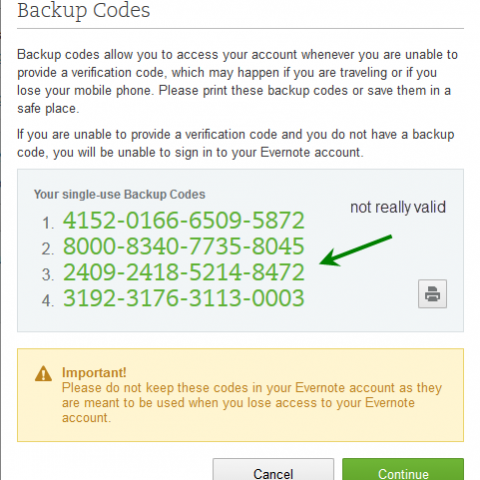The image size is (480, 480).
Task: Select backup code 4152-0166-6509-5872
Action: click(184, 221)
